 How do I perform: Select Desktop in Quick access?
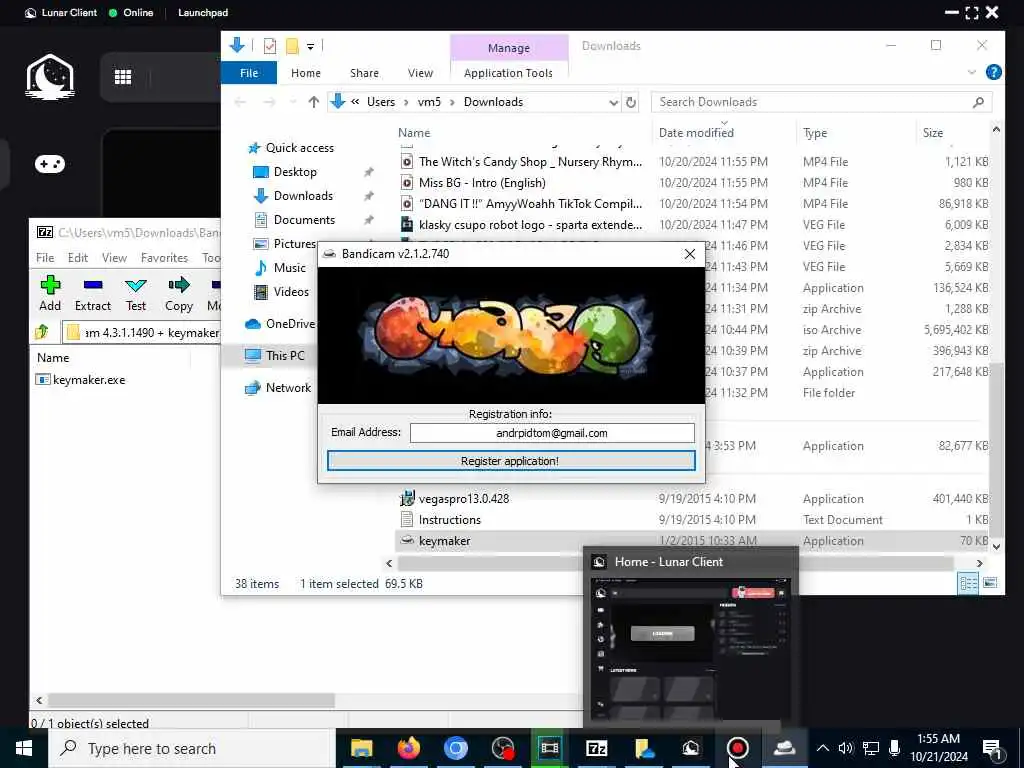pyautogui.click(x=295, y=172)
